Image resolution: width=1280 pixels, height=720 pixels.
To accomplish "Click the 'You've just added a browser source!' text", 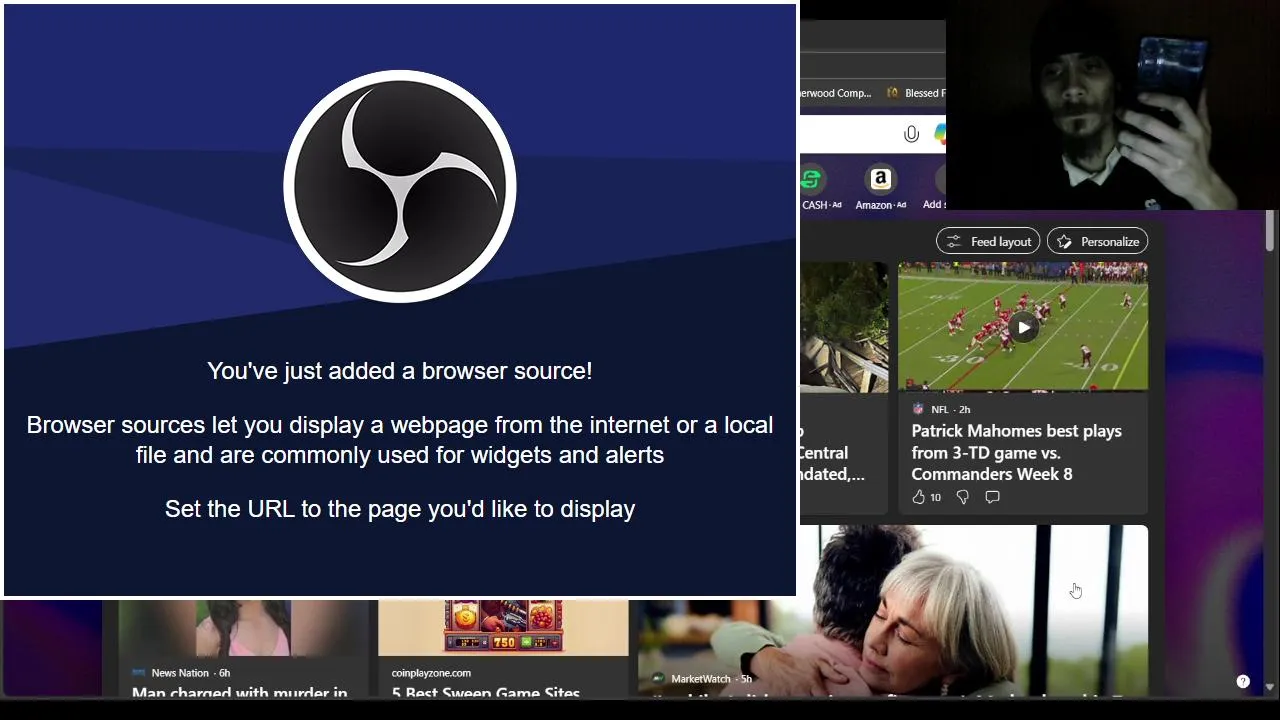I will point(400,371).
